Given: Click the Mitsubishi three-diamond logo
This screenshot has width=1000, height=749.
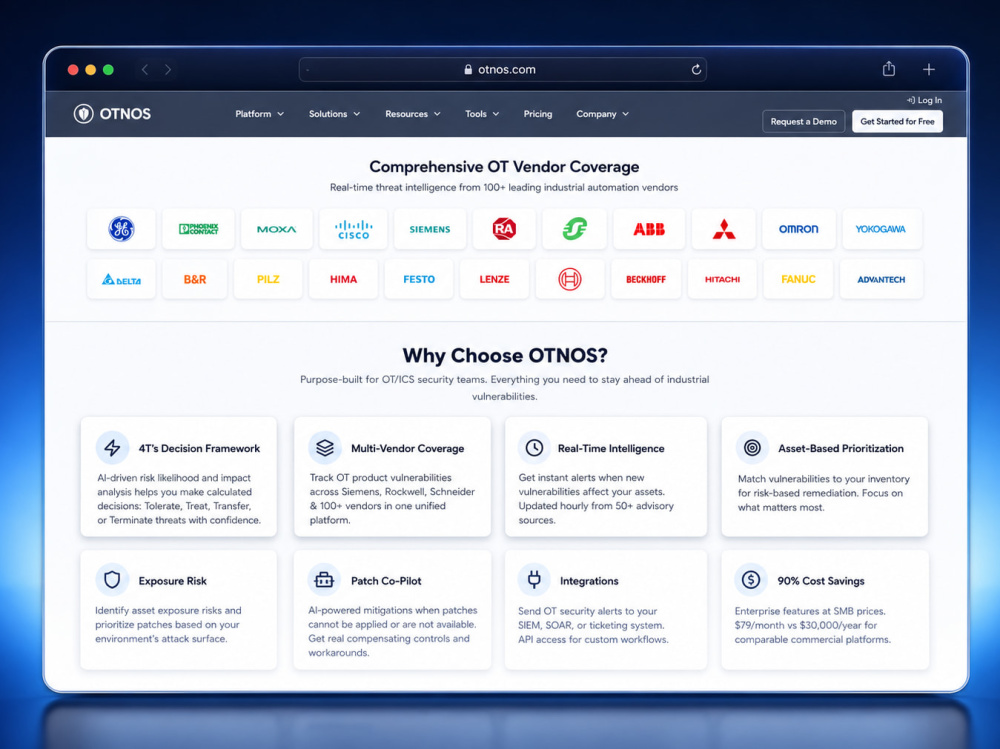Looking at the screenshot, I should click(724, 228).
